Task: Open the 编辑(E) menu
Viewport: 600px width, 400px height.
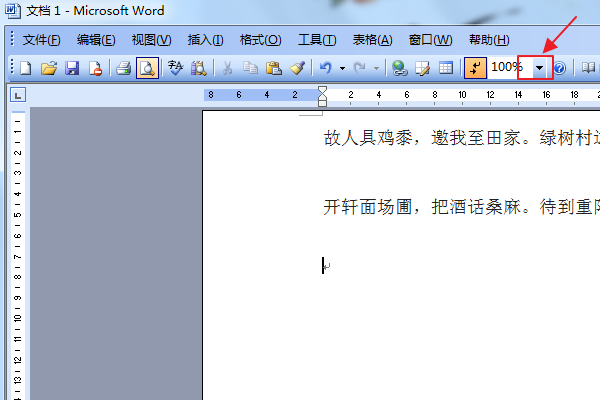Action: [x=96, y=40]
